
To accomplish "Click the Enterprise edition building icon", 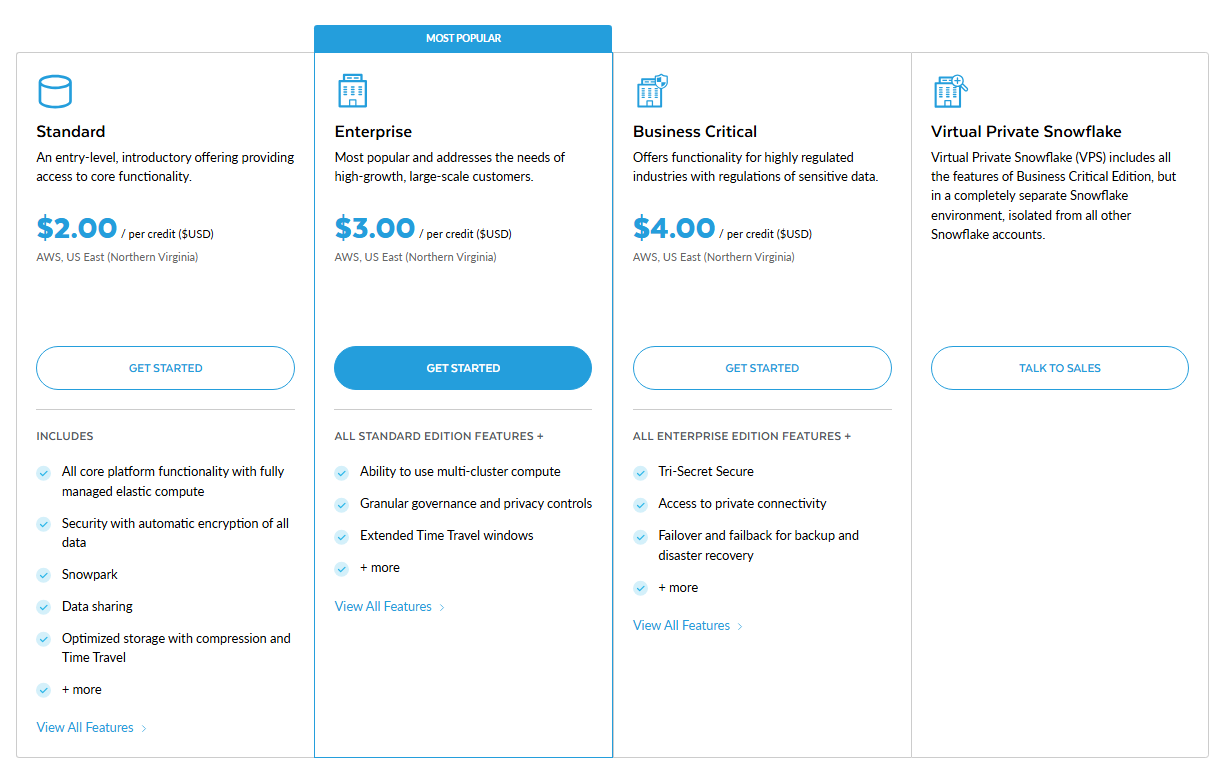I will pyautogui.click(x=352, y=91).
